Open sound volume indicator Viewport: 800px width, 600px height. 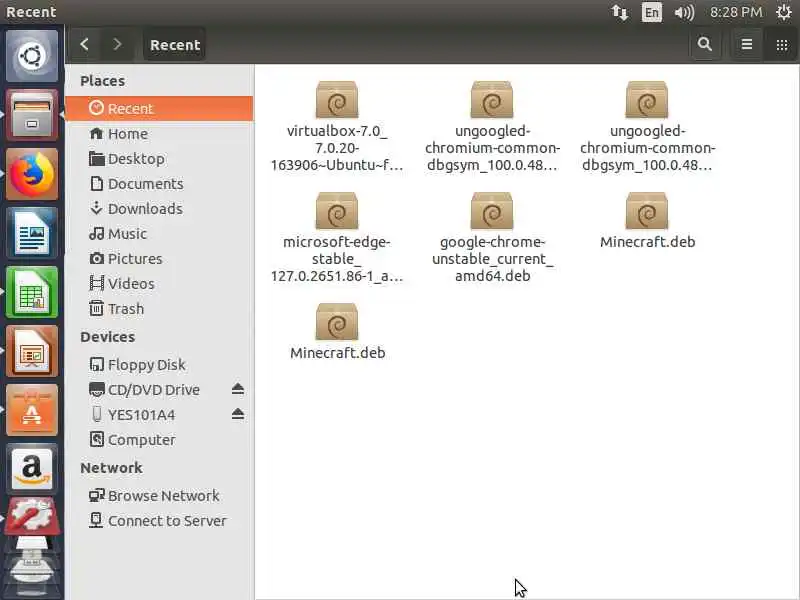[x=684, y=12]
